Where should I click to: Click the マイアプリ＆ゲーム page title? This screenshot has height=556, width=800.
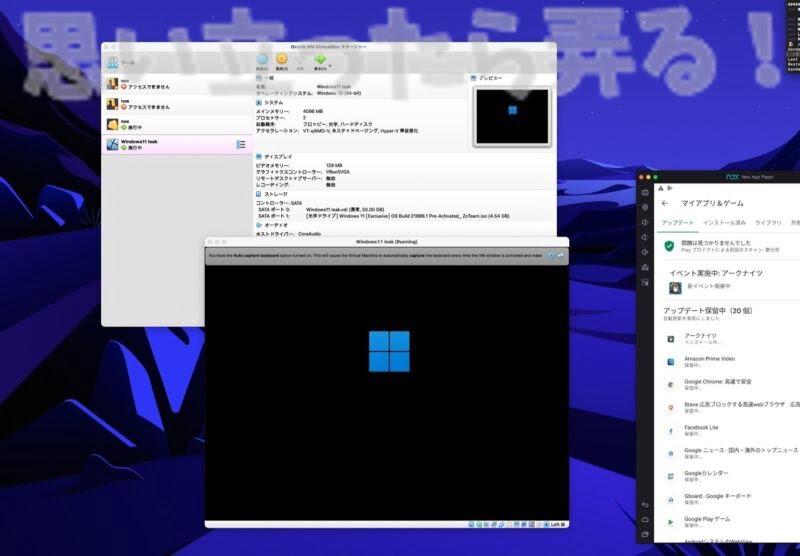(712, 203)
